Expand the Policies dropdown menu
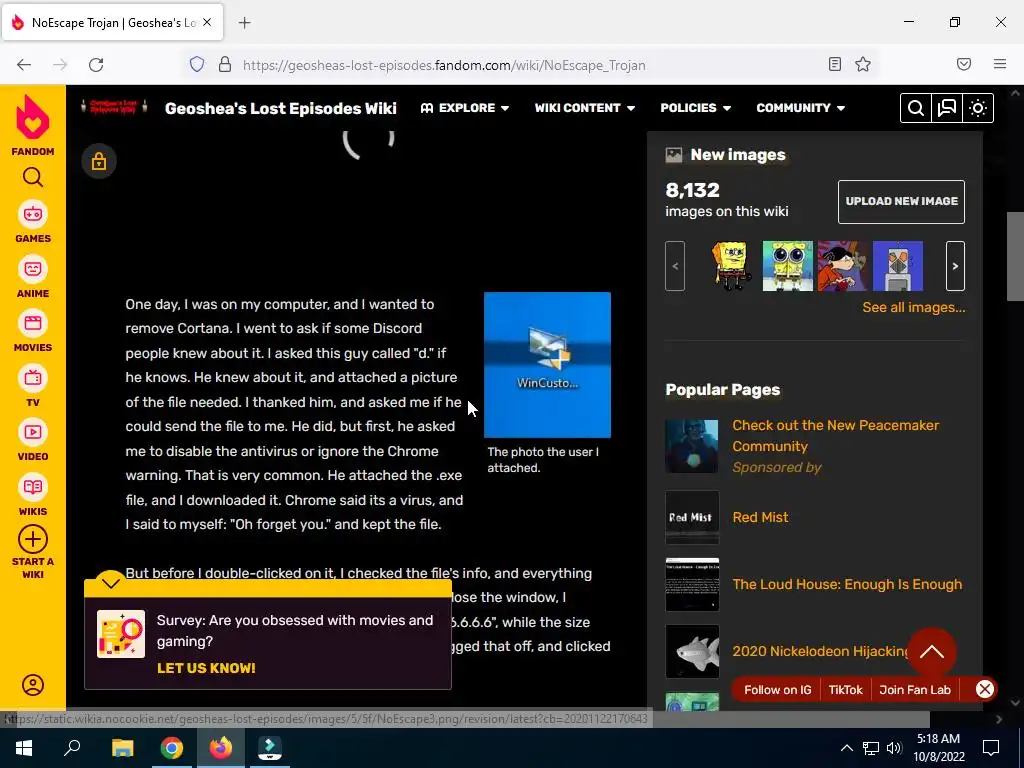Image resolution: width=1024 pixels, height=768 pixels. click(696, 108)
